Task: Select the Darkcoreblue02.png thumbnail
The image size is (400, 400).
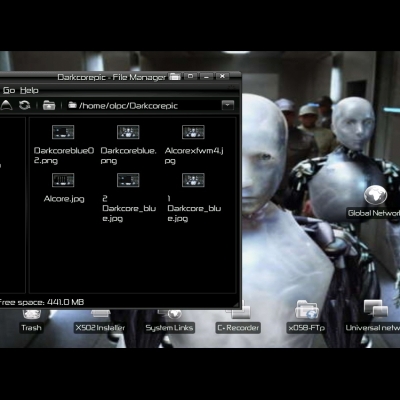Action: coord(63,132)
